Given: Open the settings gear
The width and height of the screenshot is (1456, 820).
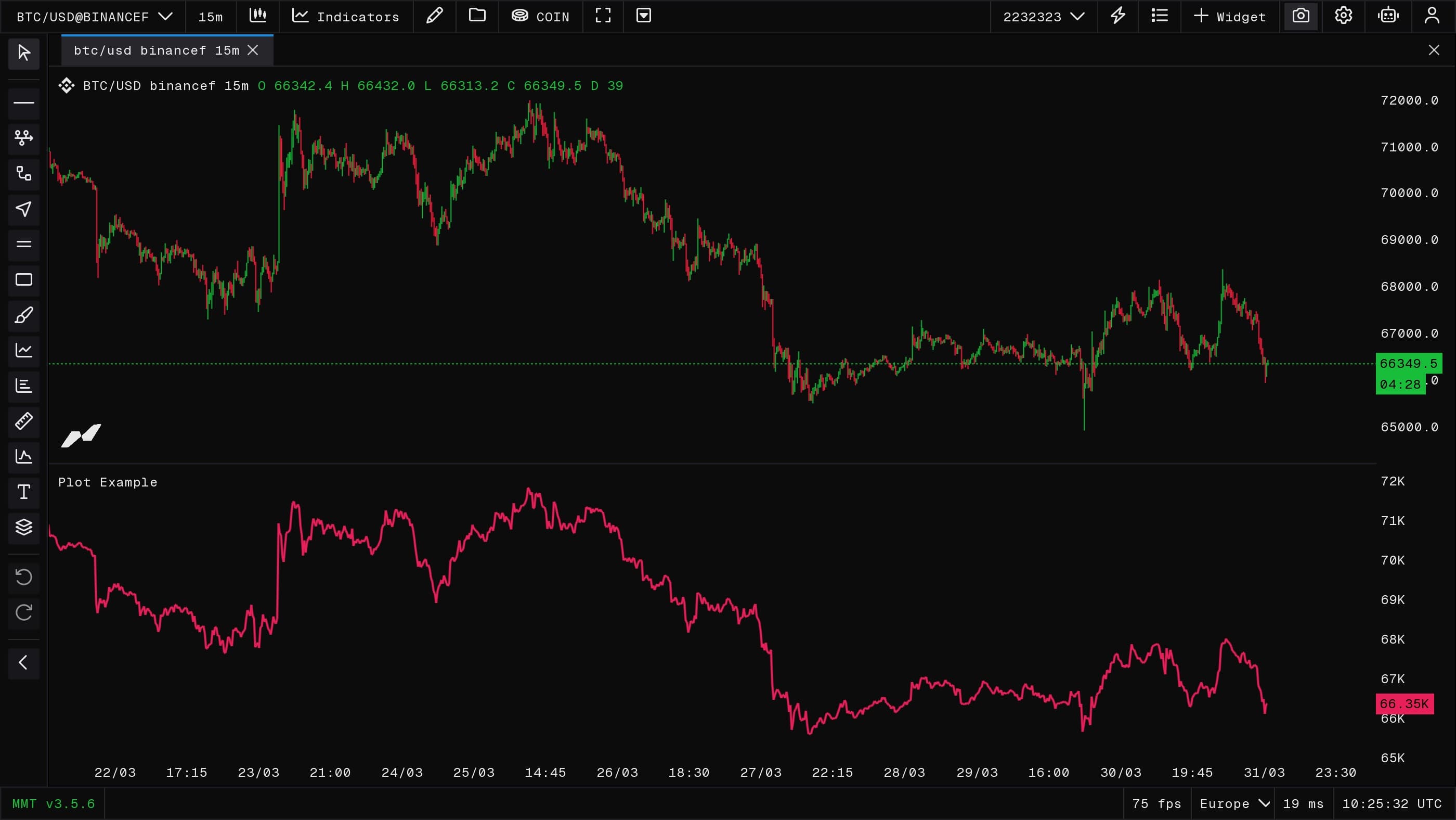Looking at the screenshot, I should (x=1344, y=16).
